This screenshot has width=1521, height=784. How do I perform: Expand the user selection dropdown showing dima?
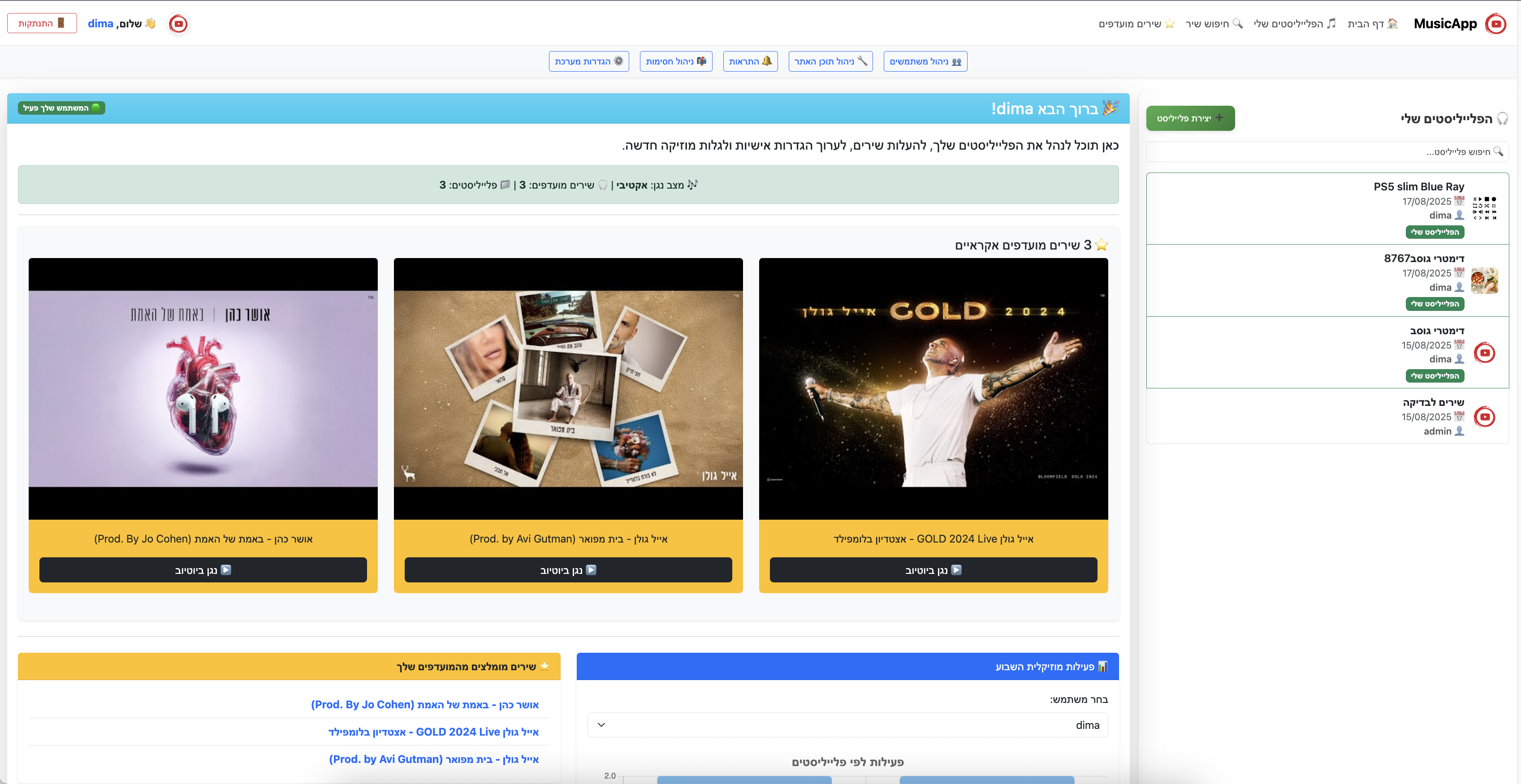click(x=847, y=725)
